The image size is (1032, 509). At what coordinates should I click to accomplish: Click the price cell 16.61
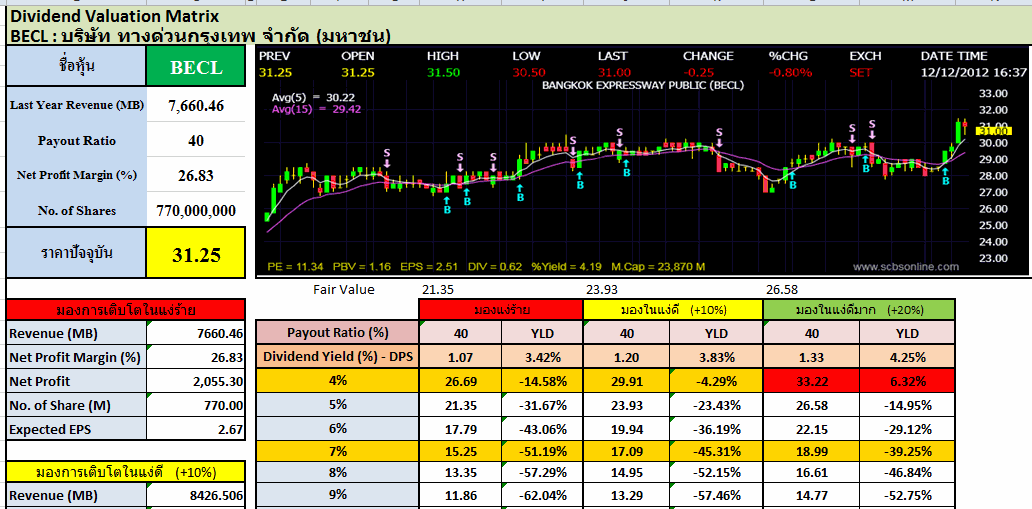[812, 471]
